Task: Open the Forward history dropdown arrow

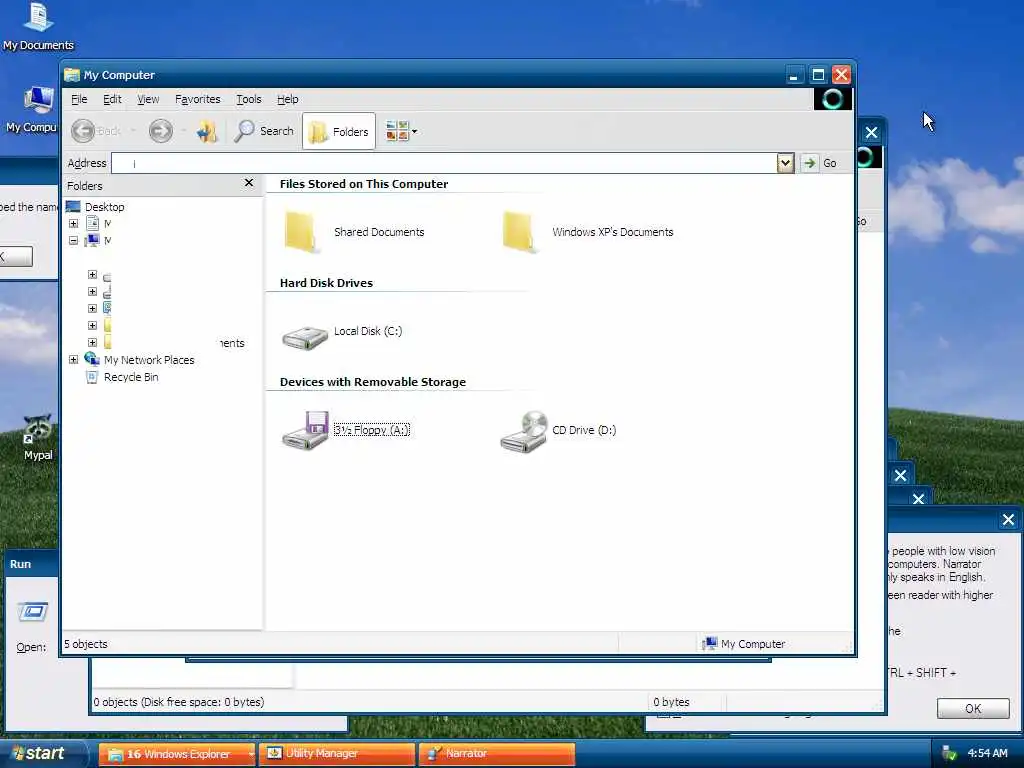Action: (184, 131)
